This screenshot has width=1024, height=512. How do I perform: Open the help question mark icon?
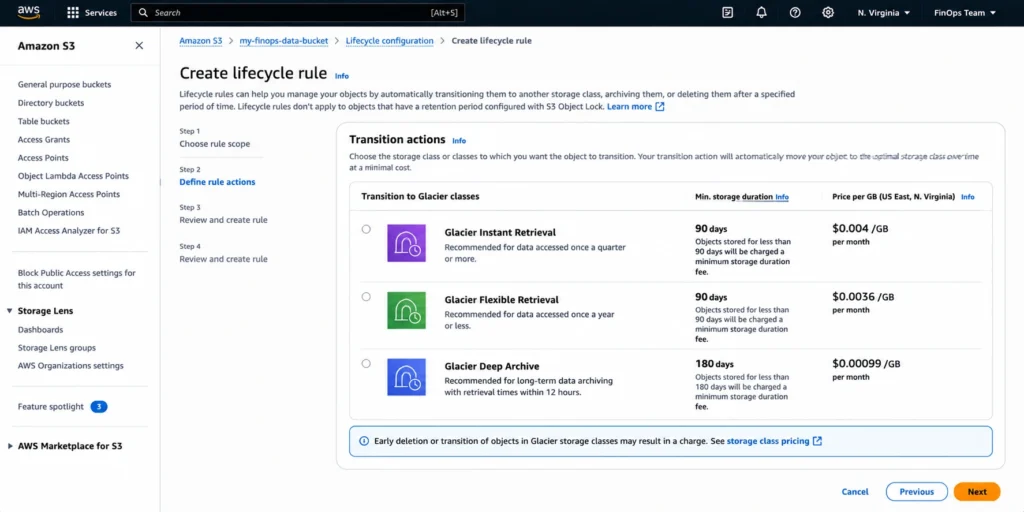[x=795, y=12]
